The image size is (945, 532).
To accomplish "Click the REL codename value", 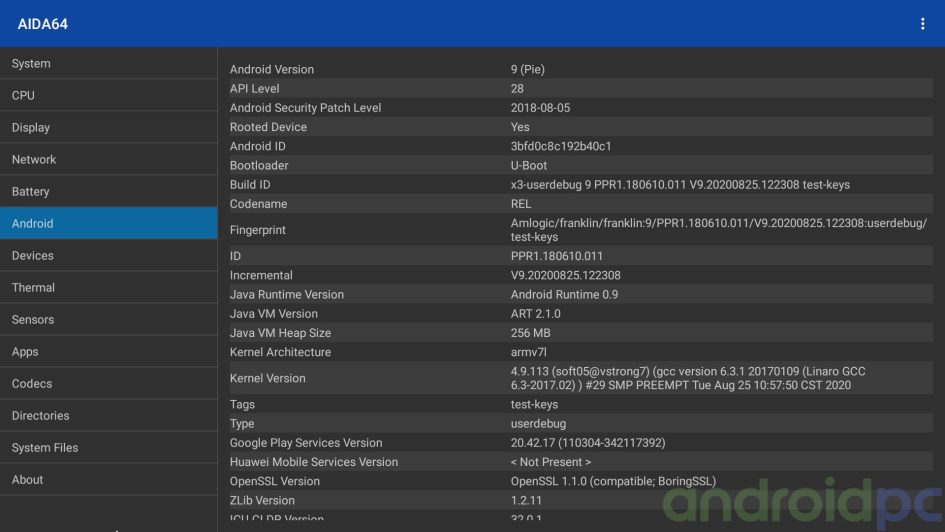I will click(x=521, y=204).
